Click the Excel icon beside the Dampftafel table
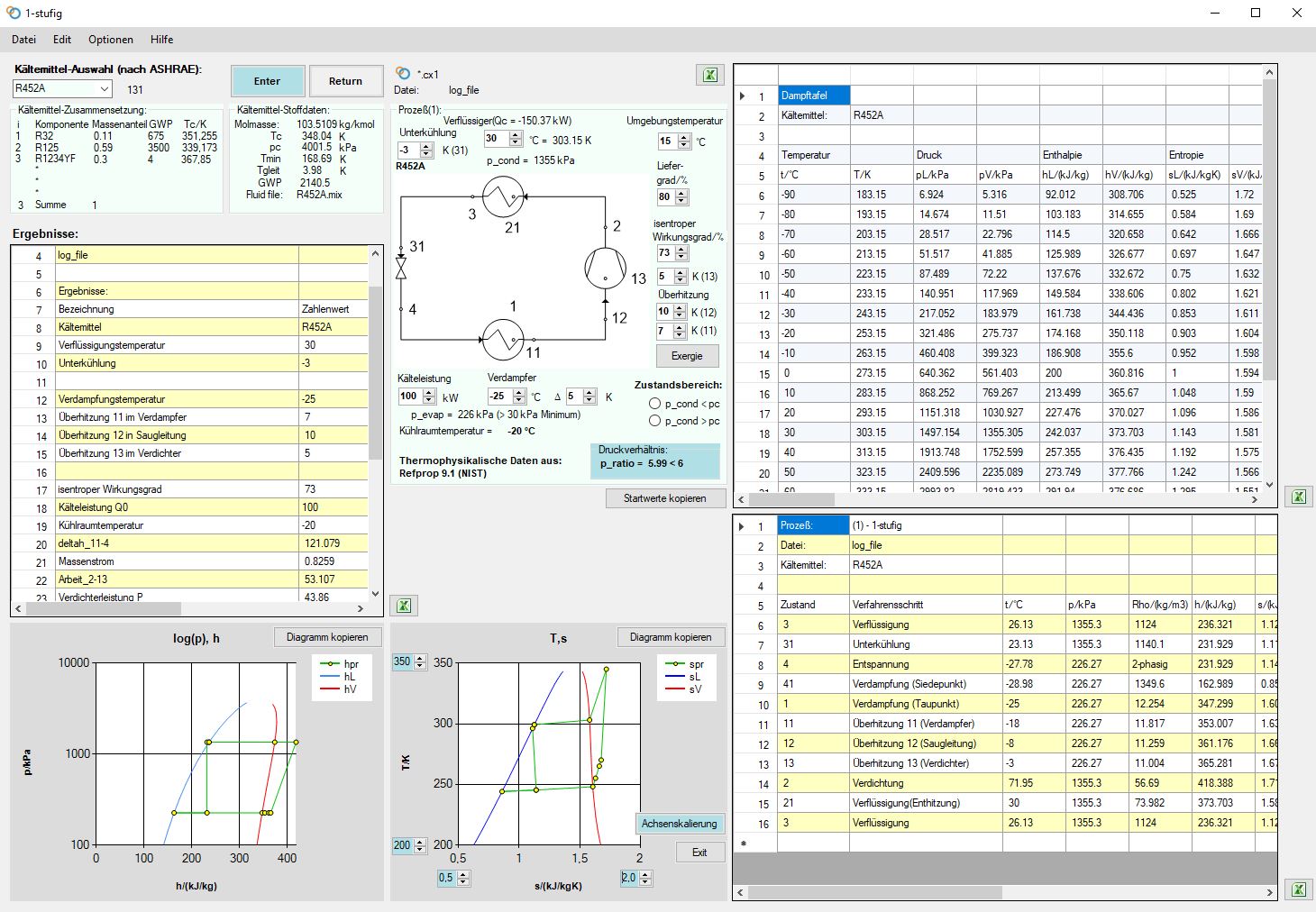The image size is (1316, 912). (1298, 497)
